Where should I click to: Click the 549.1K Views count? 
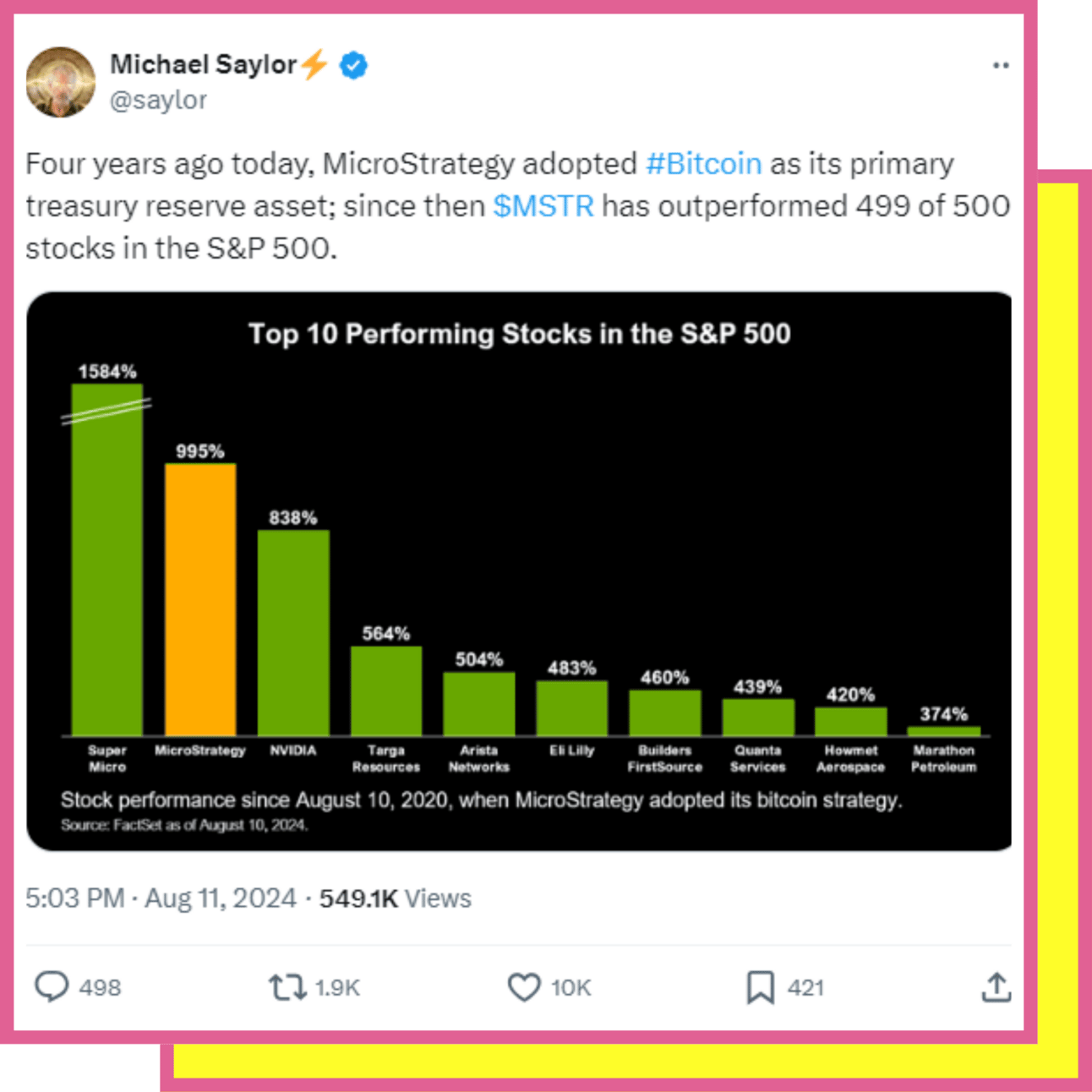tap(395, 898)
